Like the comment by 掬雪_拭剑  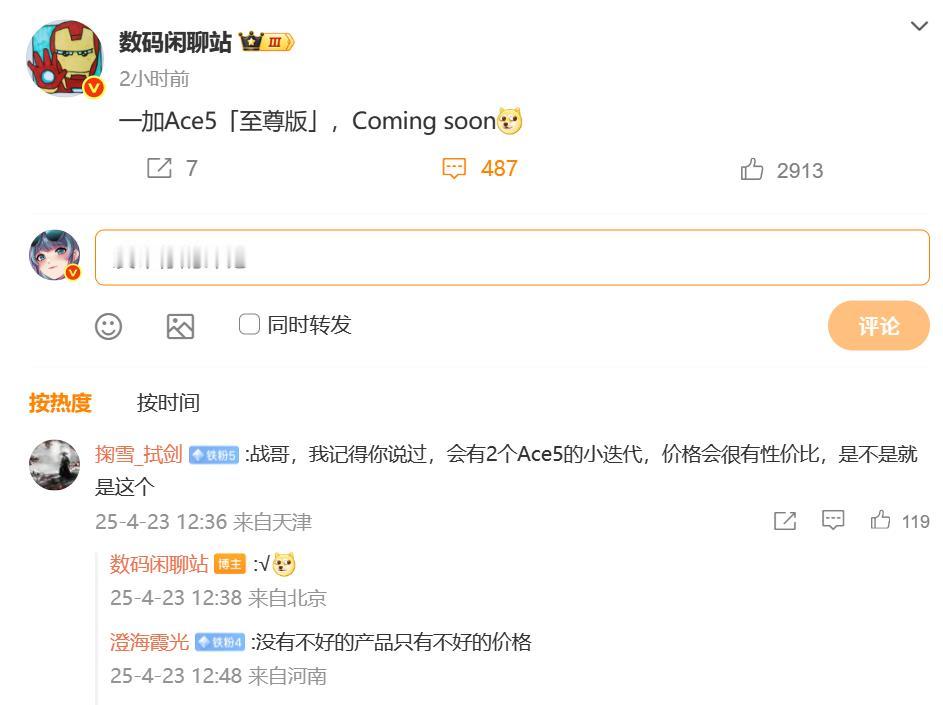pyautogui.click(x=880, y=520)
